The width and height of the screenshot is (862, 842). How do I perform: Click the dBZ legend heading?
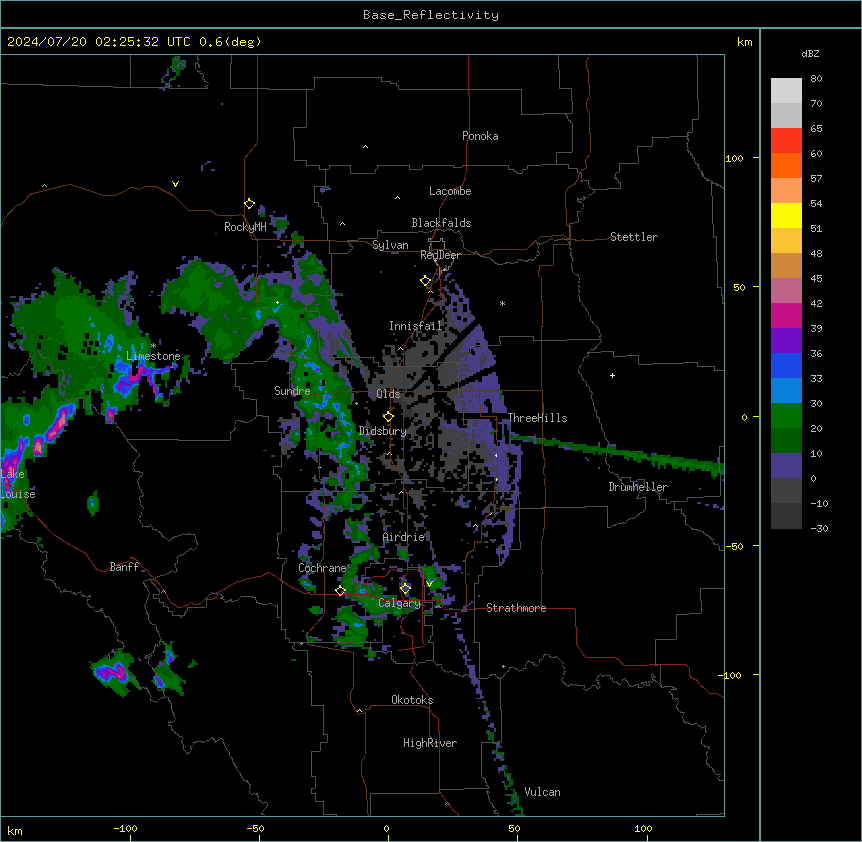[810, 53]
